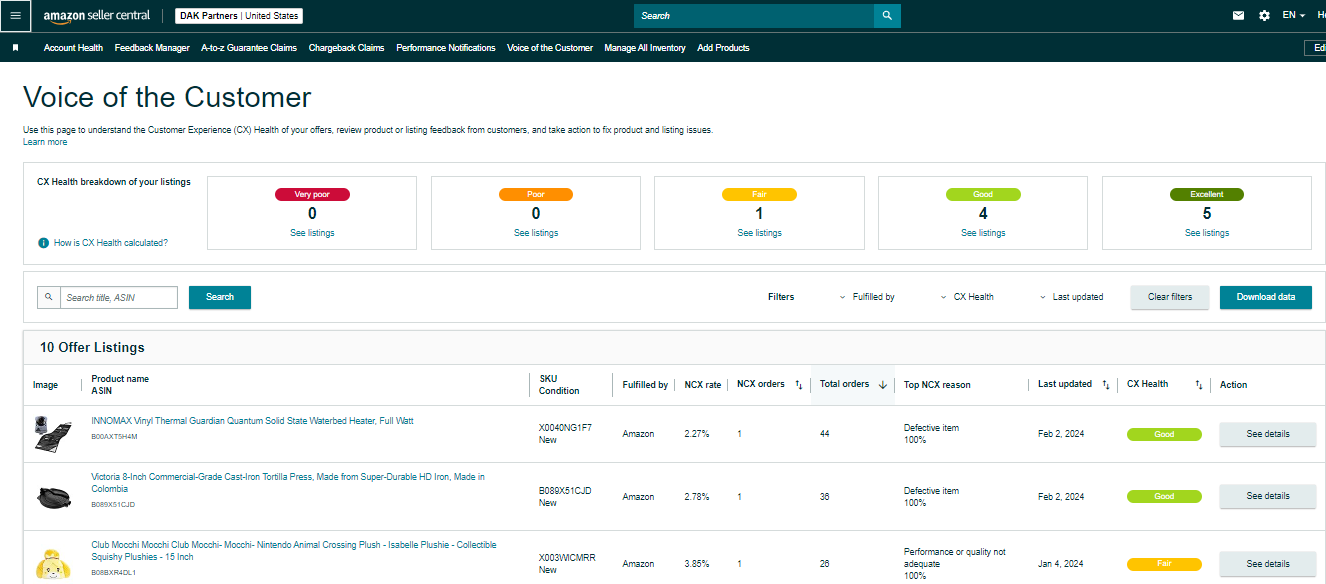1326x584 pixels.
Task: Click the bookmark icon in navigation bar
Action: 15,48
